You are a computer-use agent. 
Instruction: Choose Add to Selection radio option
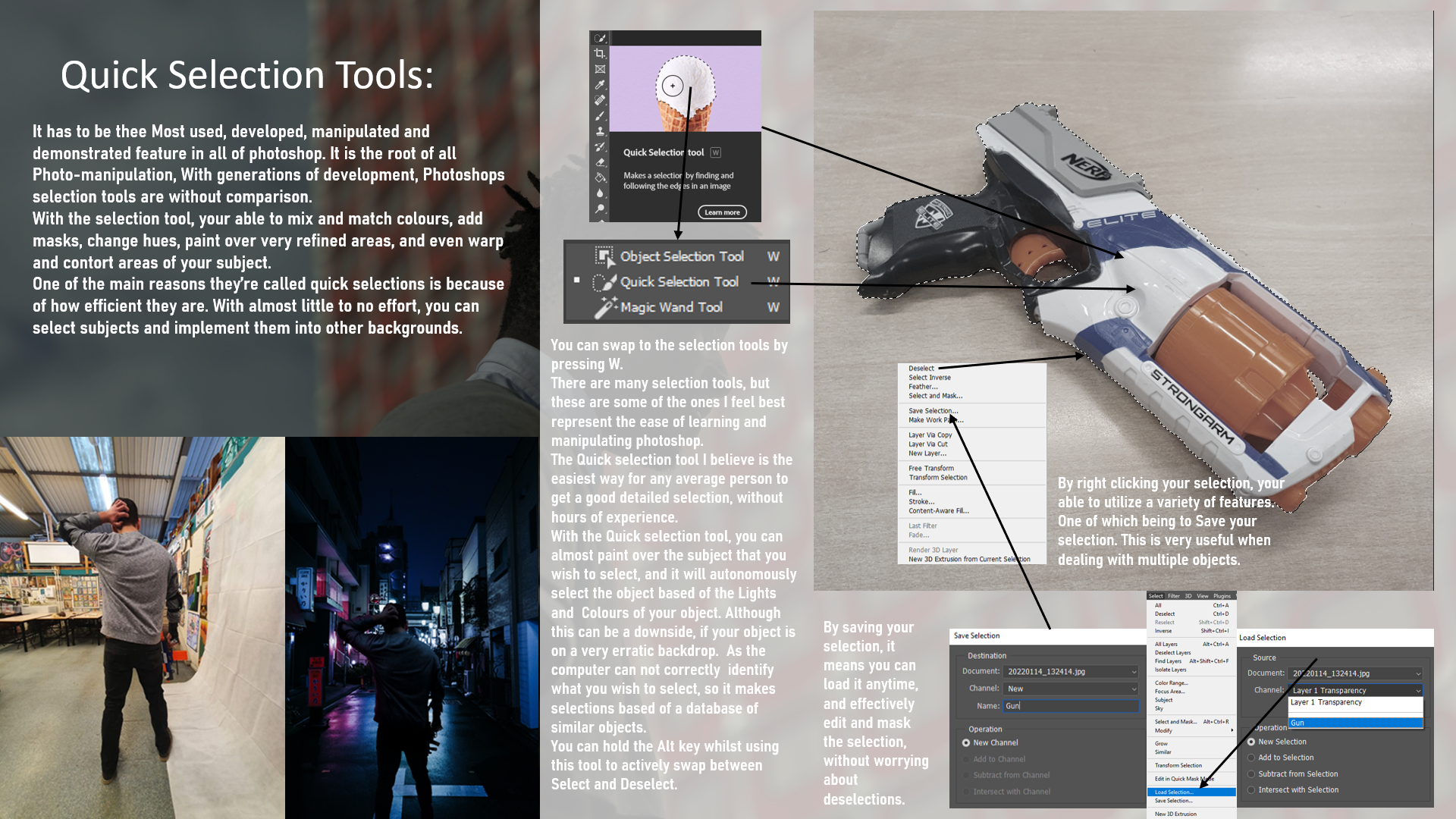click(x=1251, y=758)
